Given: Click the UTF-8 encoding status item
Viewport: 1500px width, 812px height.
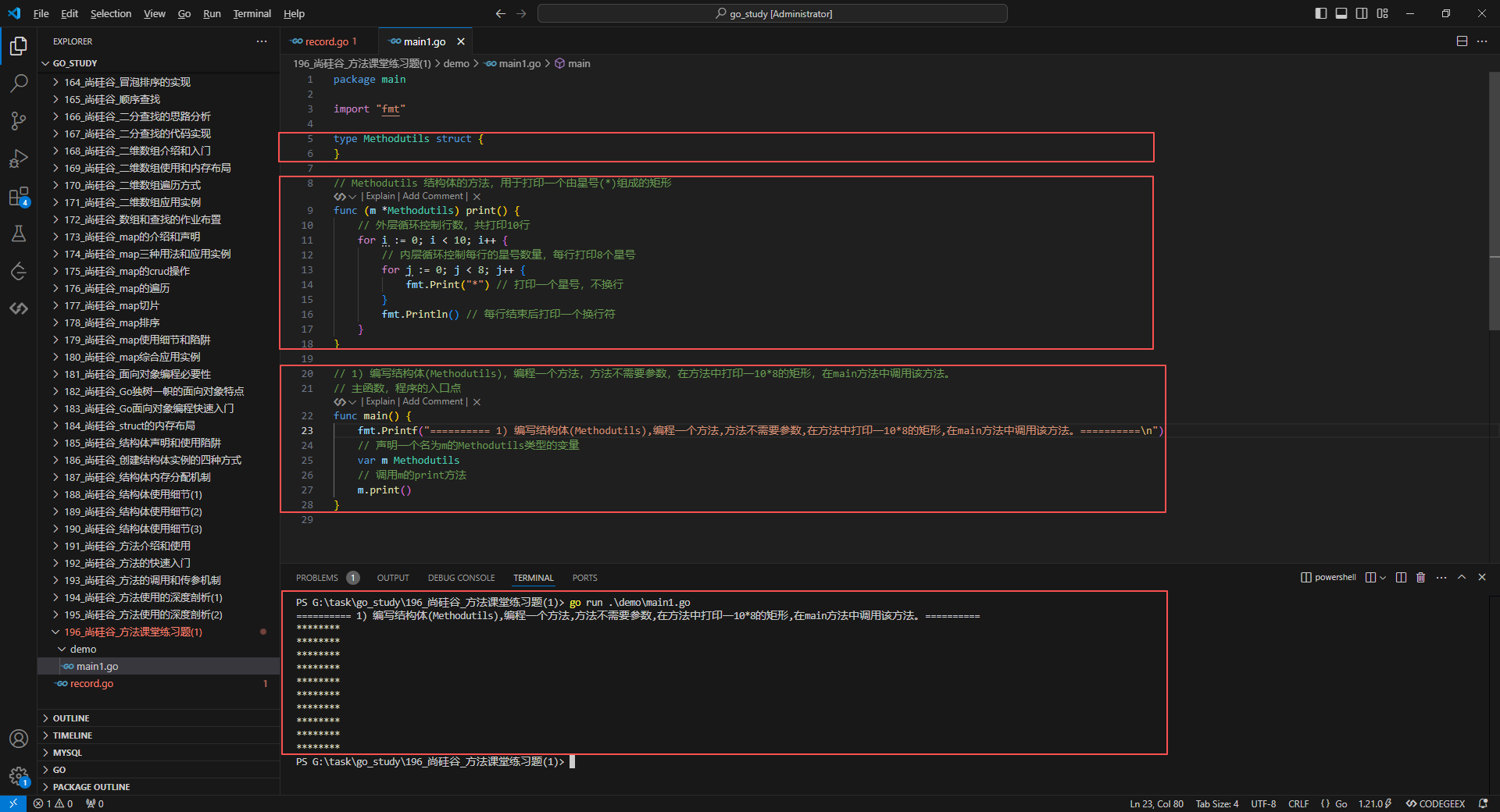Looking at the screenshot, I should (x=1263, y=803).
